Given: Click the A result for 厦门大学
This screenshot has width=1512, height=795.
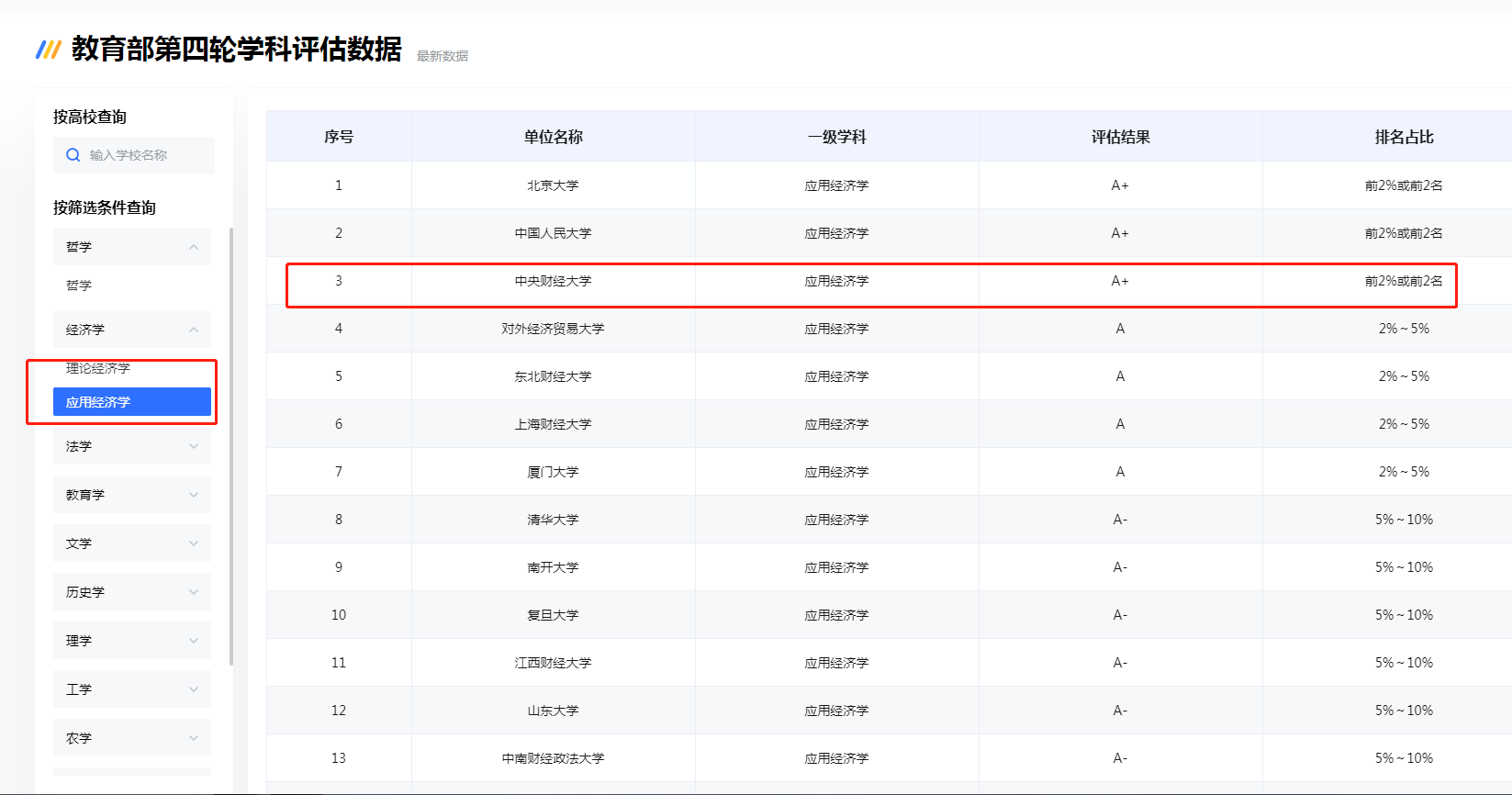Looking at the screenshot, I should tap(1120, 472).
